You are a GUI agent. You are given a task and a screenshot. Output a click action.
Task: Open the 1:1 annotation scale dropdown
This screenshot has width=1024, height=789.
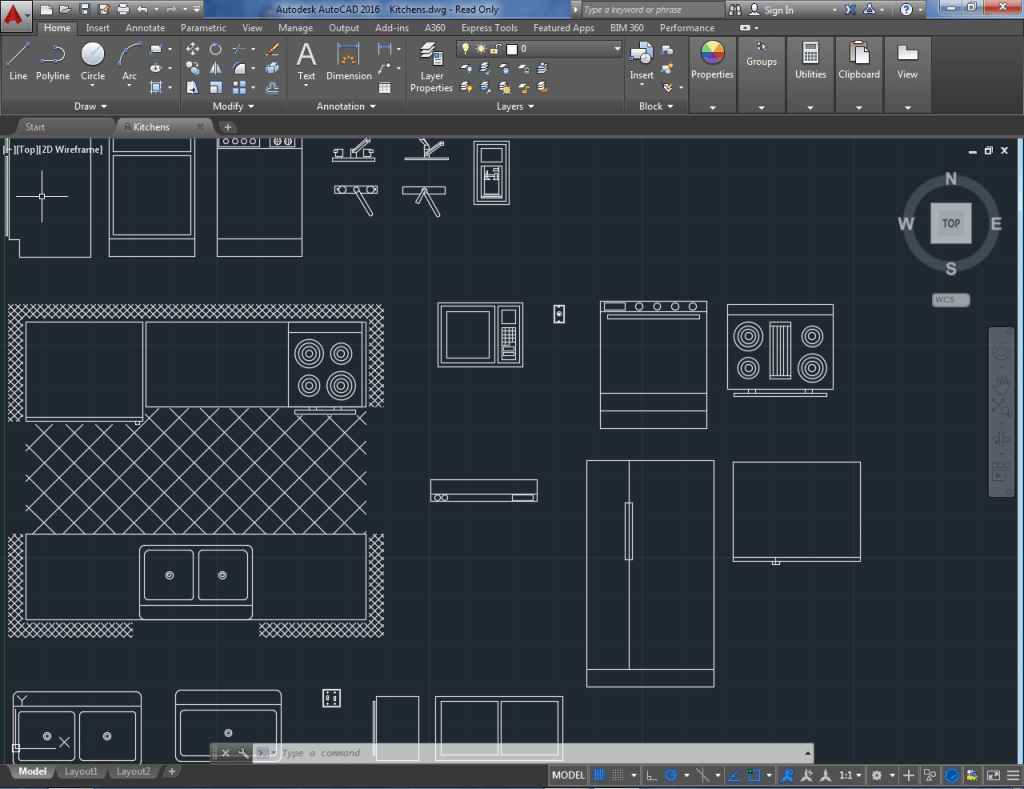850,775
